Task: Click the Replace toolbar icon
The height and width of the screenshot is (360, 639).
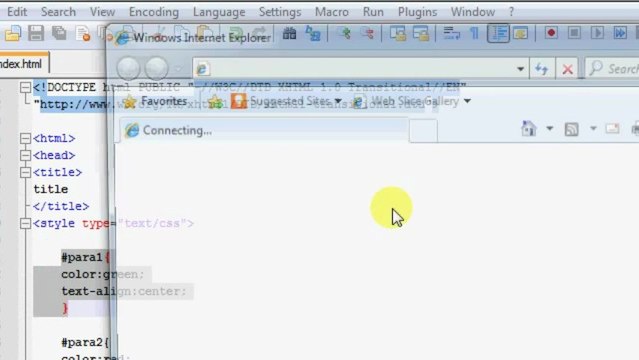Action: pyautogui.click(x=313, y=33)
